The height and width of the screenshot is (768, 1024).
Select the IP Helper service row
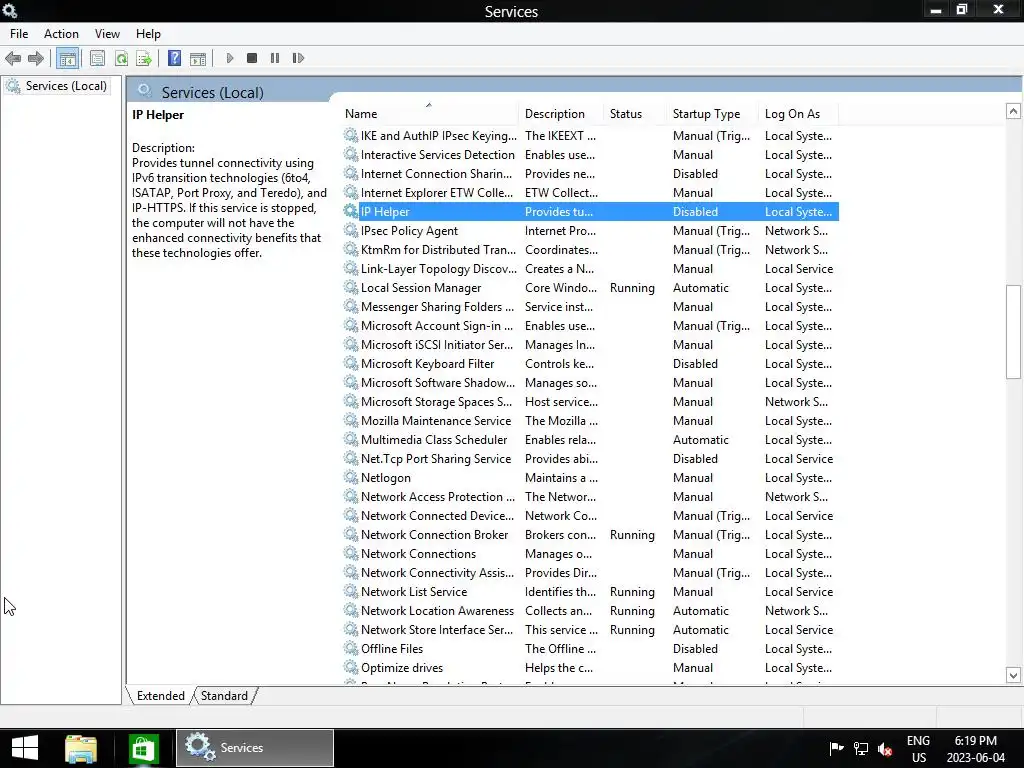click(x=590, y=212)
